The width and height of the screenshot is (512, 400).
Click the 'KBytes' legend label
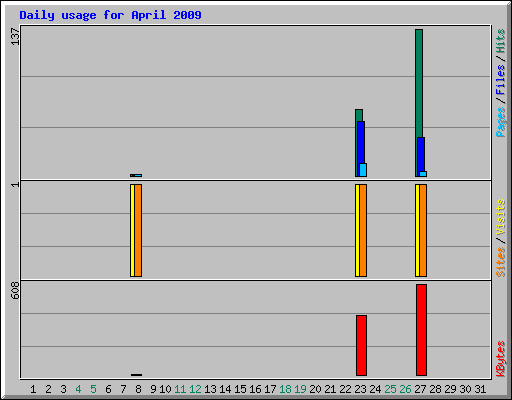point(501,359)
